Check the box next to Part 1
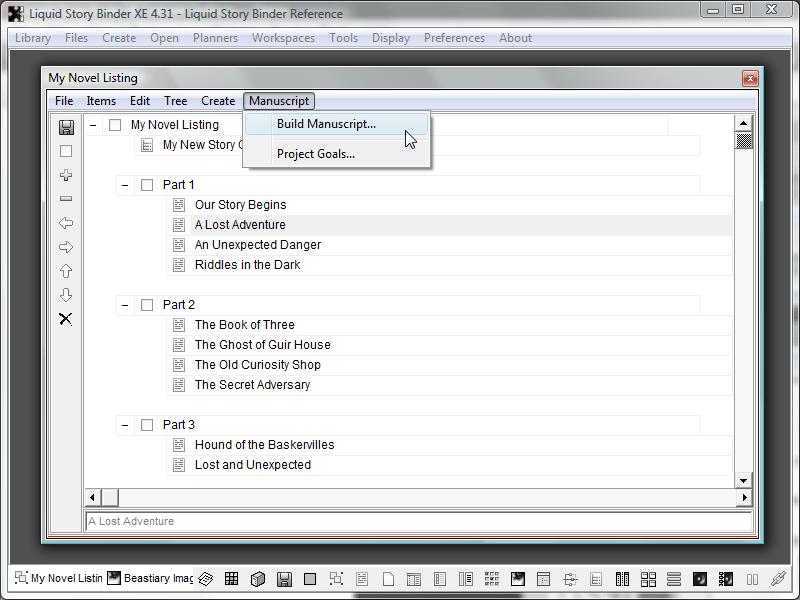This screenshot has height=600, width=800. click(147, 185)
